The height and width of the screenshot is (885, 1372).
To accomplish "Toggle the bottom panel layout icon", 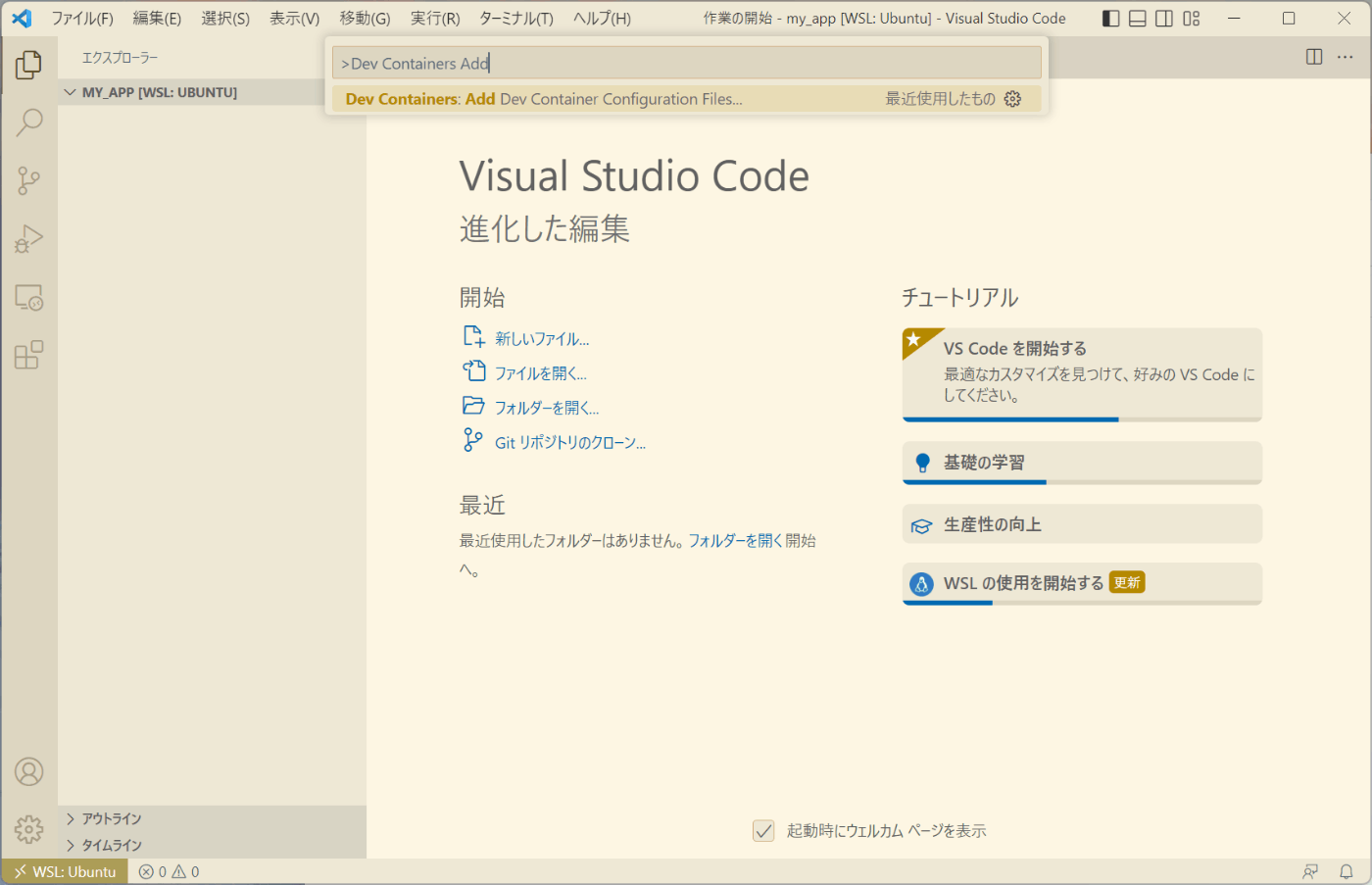I will tap(1137, 19).
